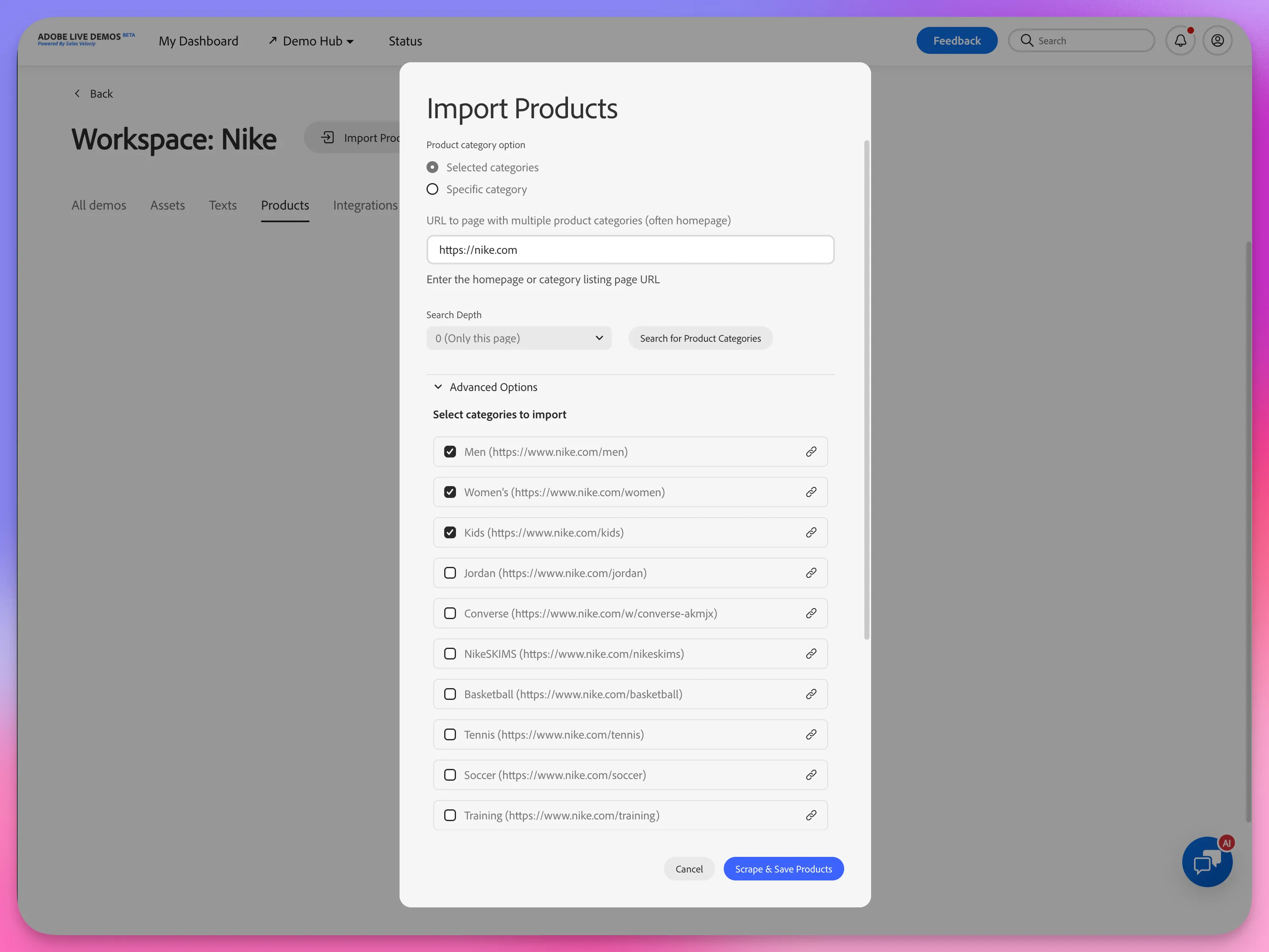Uncheck the Women's category checkbox
The width and height of the screenshot is (1269, 952).
451,492
